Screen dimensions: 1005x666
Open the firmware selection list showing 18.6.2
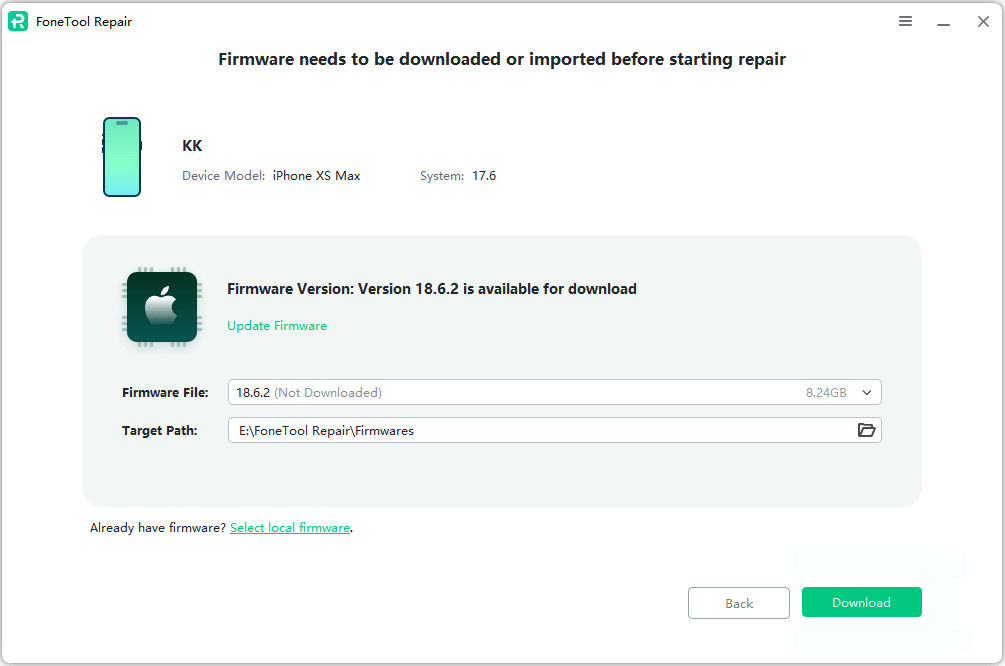867,392
